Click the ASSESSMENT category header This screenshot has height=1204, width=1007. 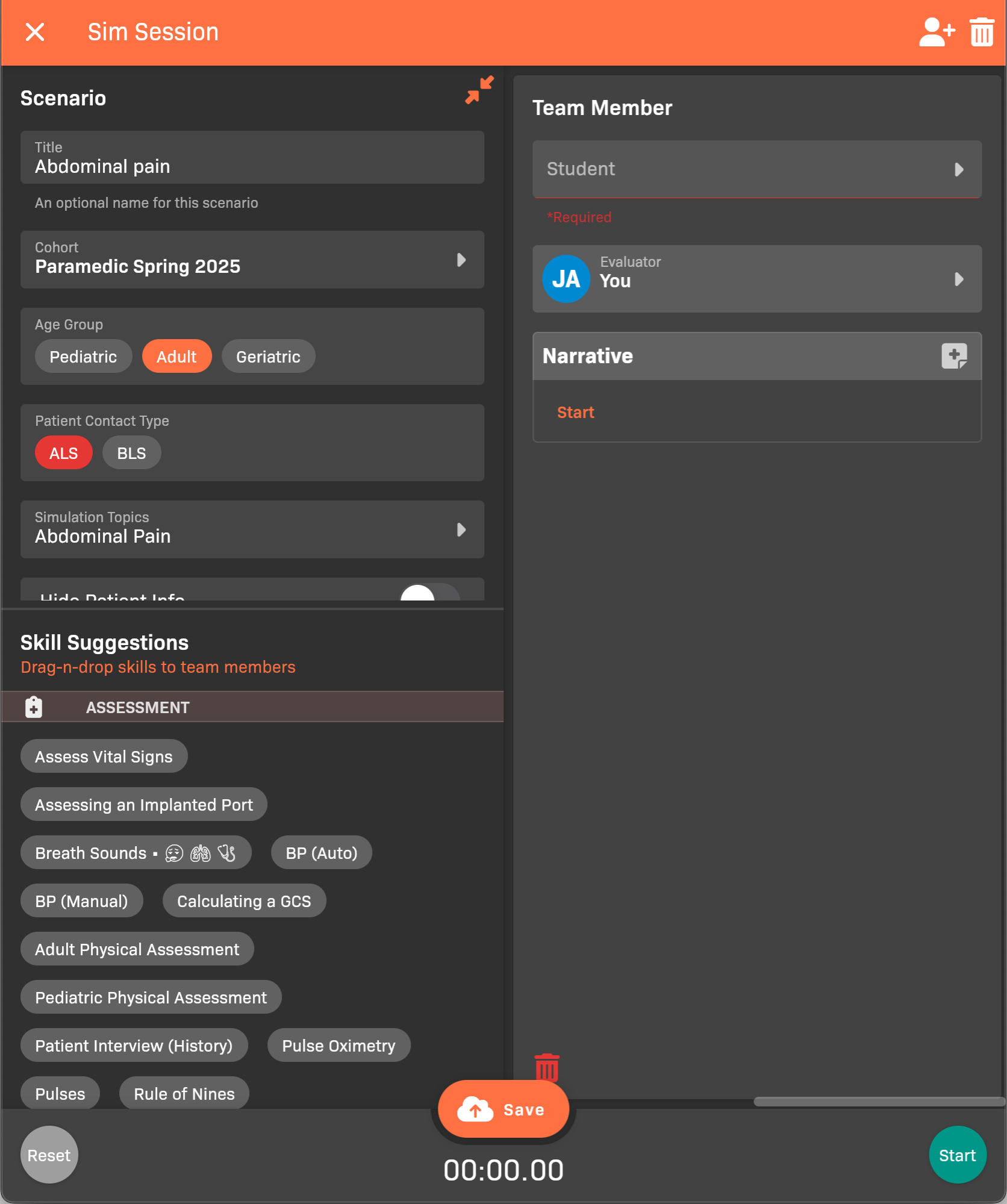137,707
